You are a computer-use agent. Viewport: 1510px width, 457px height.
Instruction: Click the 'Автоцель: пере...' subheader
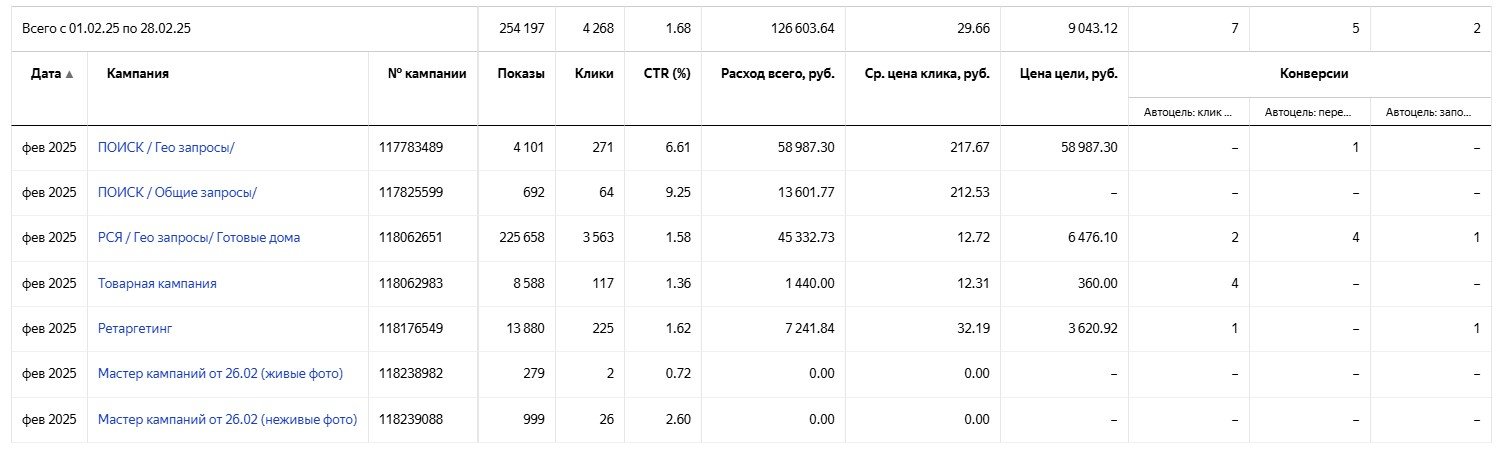pyautogui.click(x=1308, y=112)
